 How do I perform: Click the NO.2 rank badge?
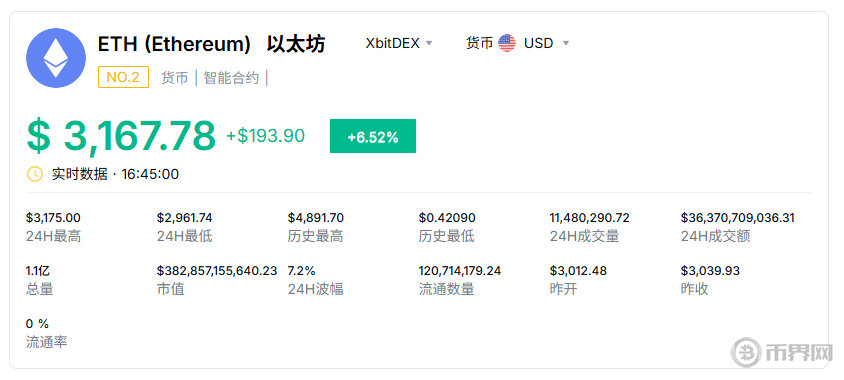(123, 78)
